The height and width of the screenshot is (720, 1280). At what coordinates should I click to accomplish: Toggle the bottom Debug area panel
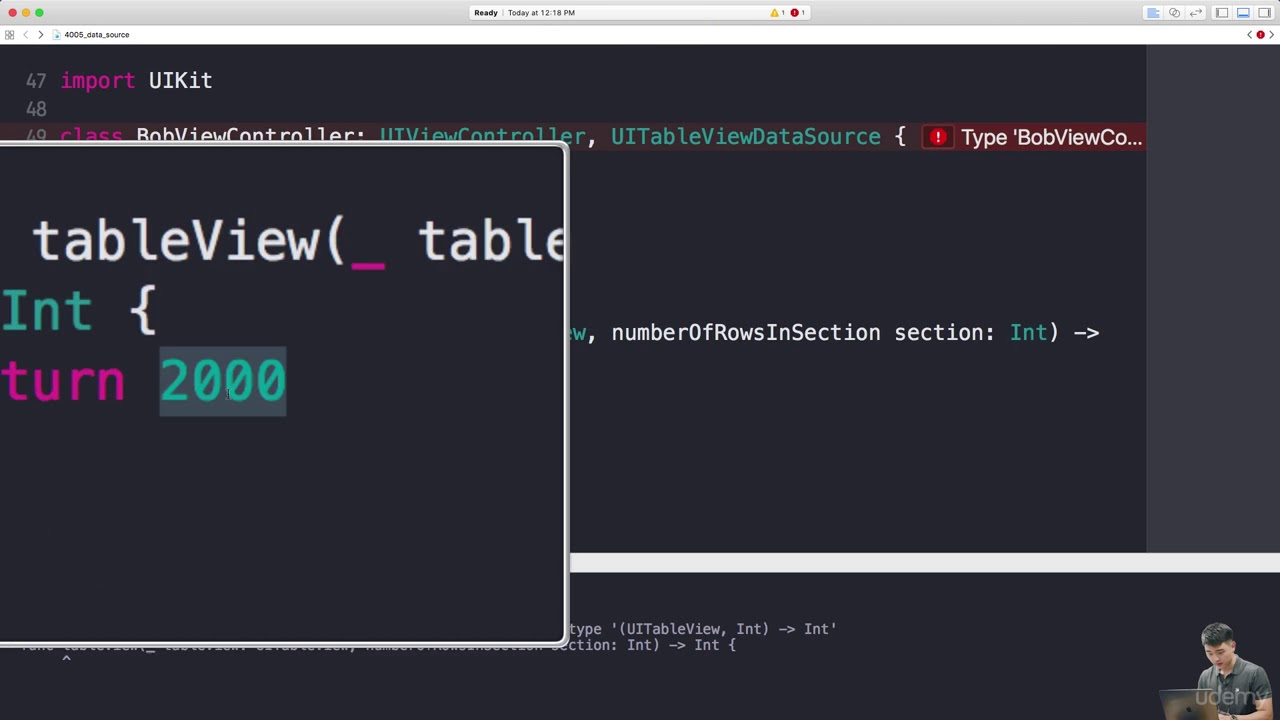coord(1243,13)
